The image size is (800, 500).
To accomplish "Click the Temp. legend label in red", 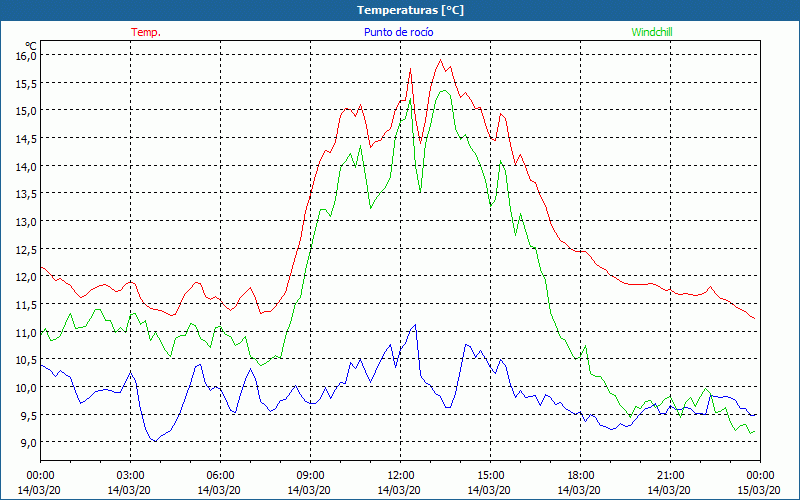I will [x=146, y=32].
